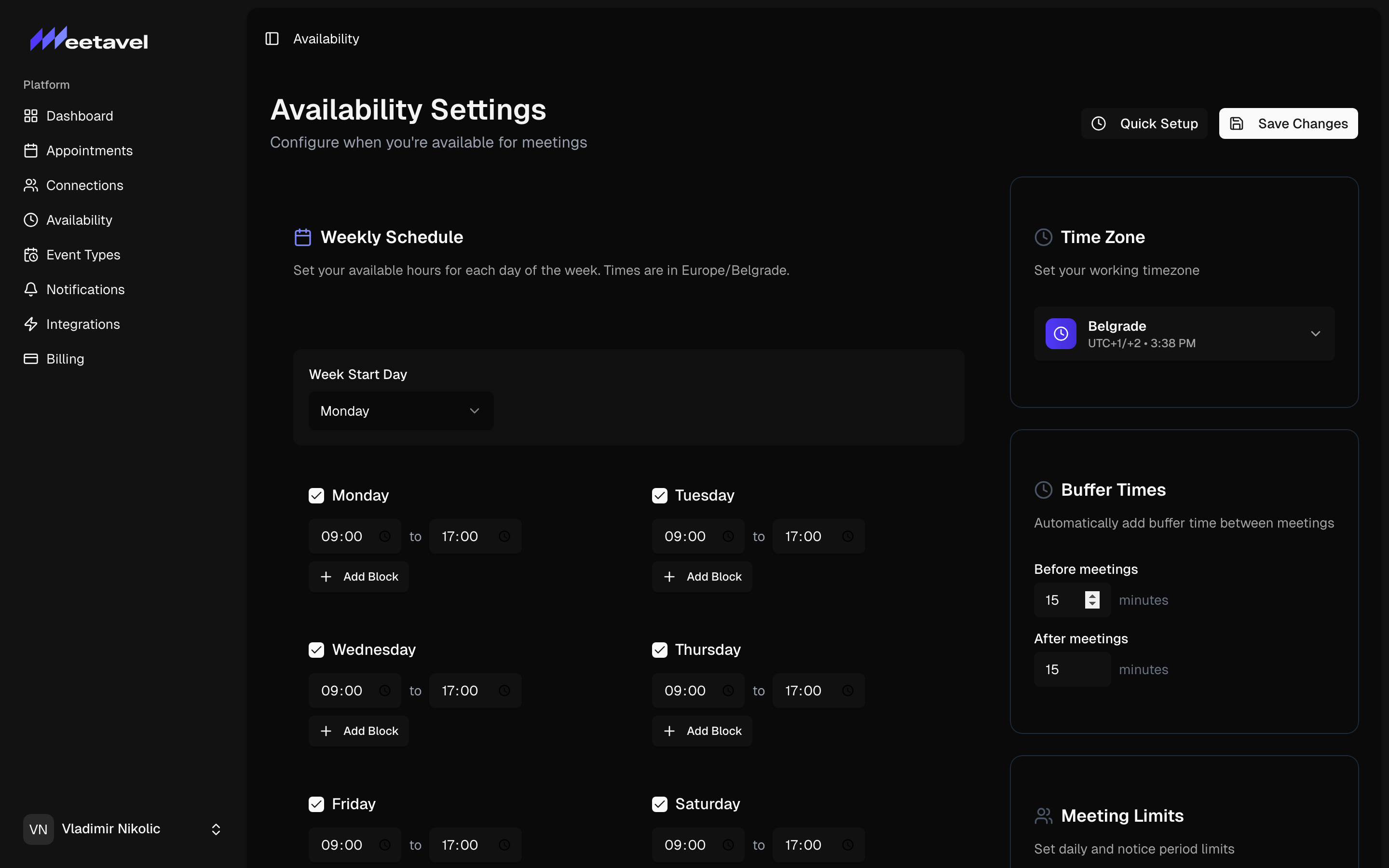Select the Integrations lightning icon

(x=31, y=324)
